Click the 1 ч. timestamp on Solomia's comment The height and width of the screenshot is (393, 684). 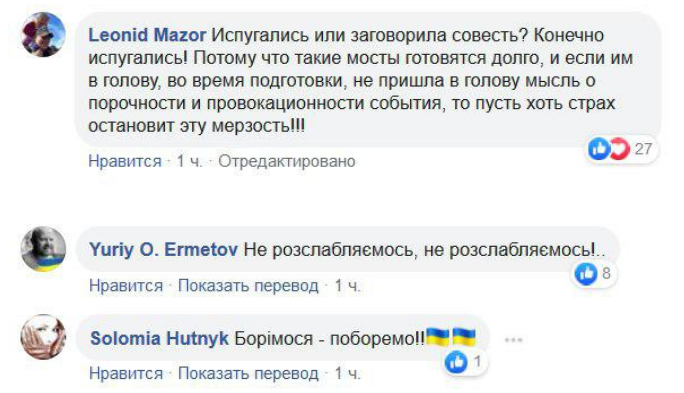(348, 374)
